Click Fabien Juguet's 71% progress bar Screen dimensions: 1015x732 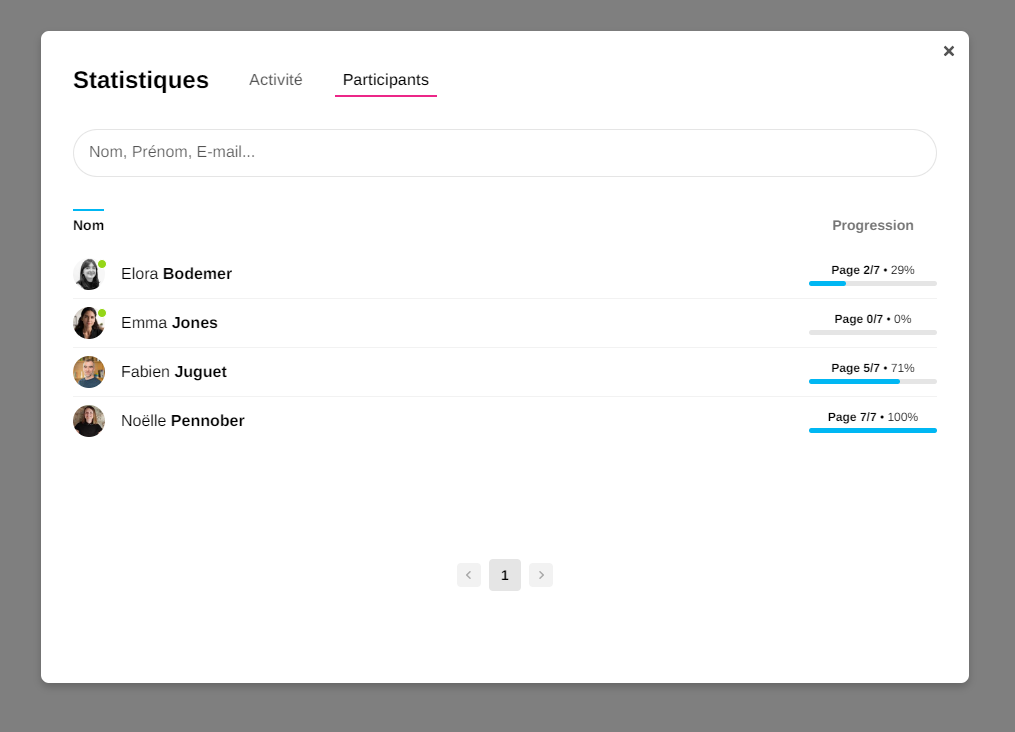(x=872, y=381)
